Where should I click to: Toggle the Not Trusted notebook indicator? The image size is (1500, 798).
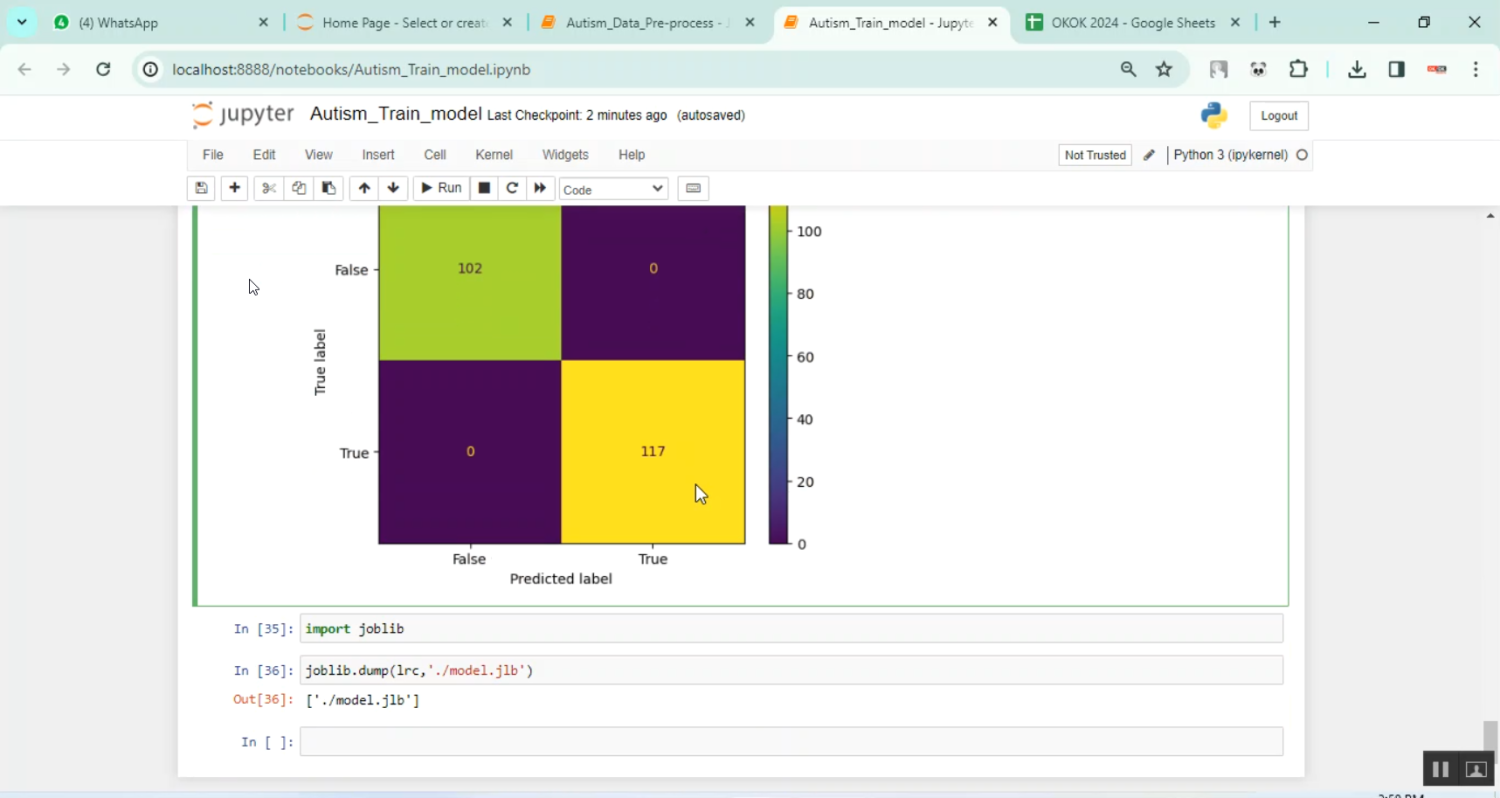tap(1095, 155)
